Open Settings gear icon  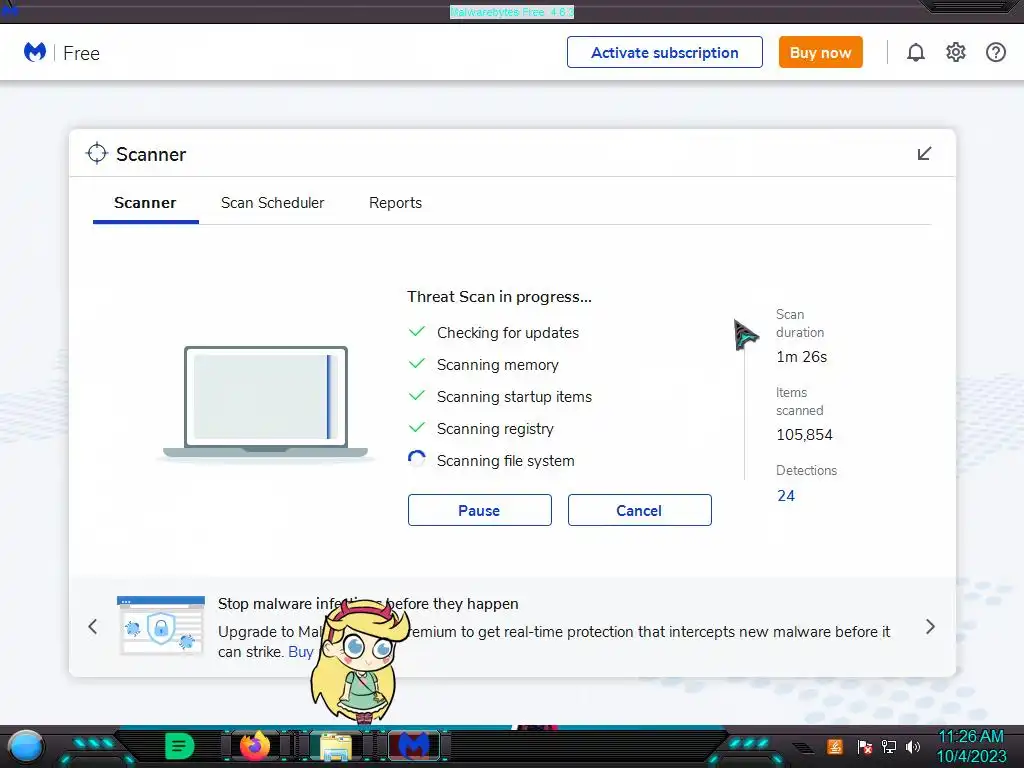tap(955, 52)
